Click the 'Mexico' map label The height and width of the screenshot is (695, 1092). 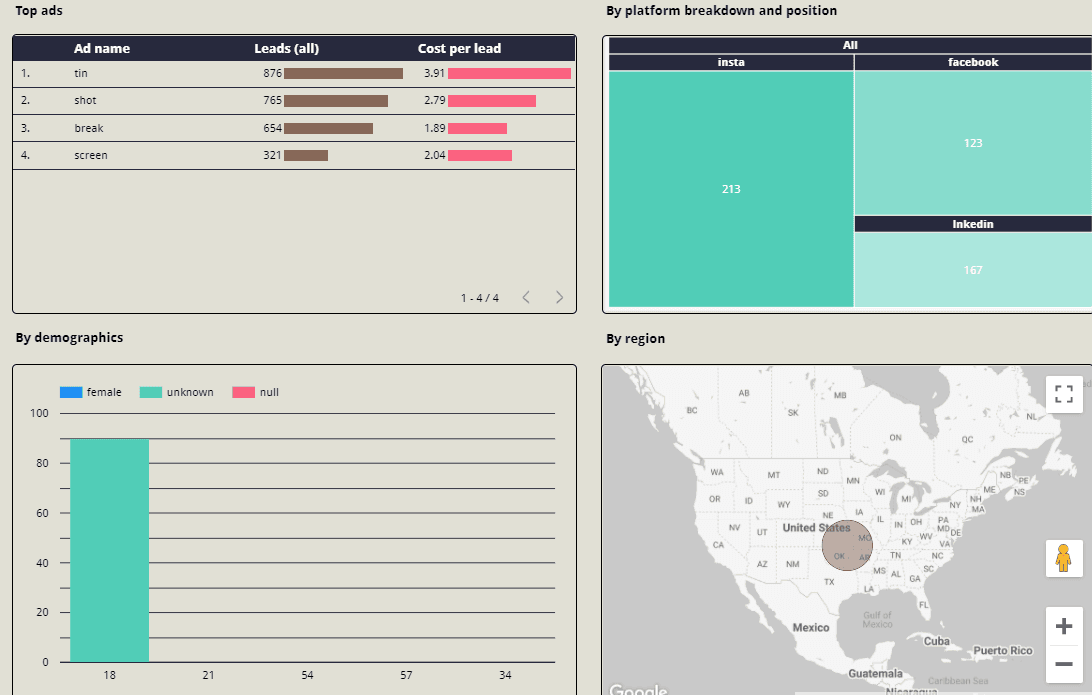click(811, 627)
